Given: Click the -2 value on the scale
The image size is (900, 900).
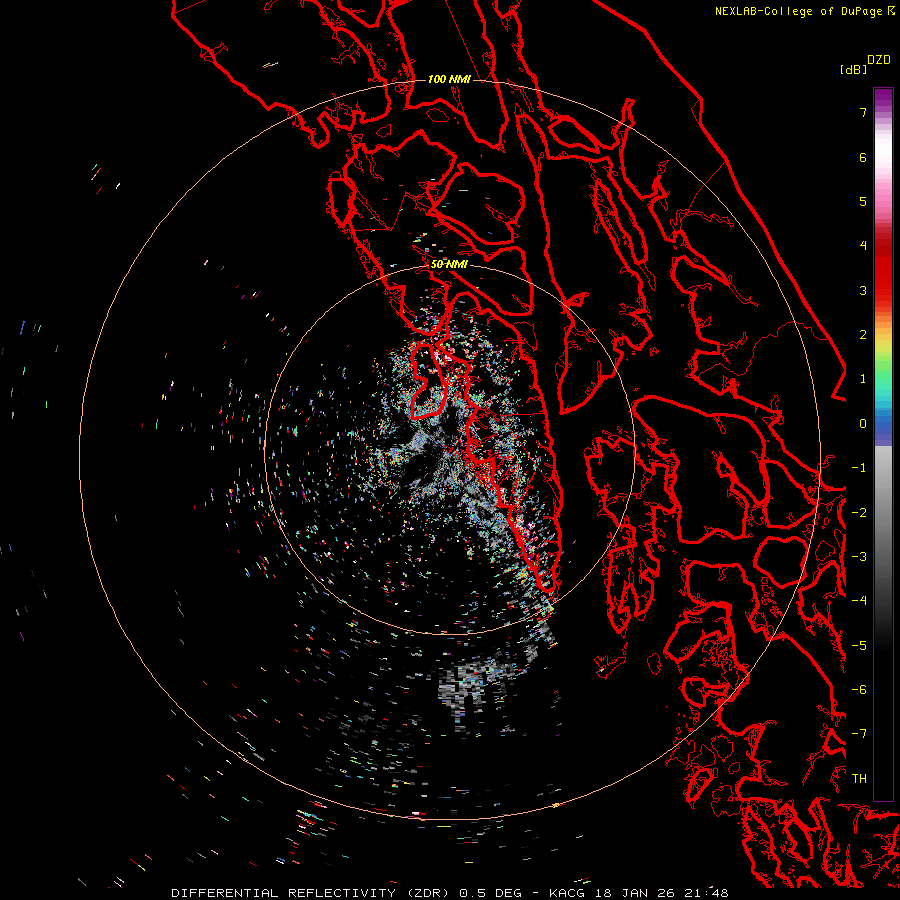Looking at the screenshot, I should tap(859, 513).
